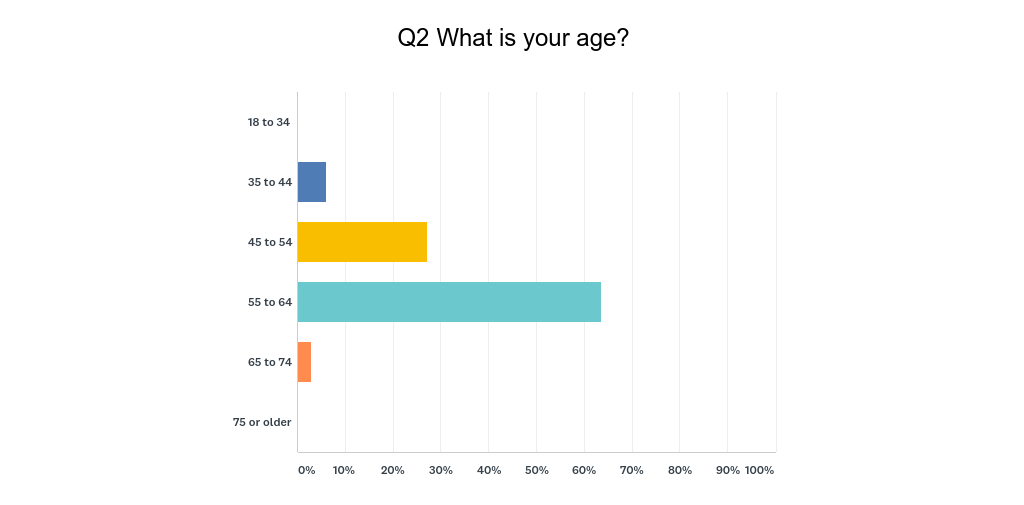Select the blue 35 to 44 bar
The width and height of the screenshot is (1024, 505).
pos(312,182)
